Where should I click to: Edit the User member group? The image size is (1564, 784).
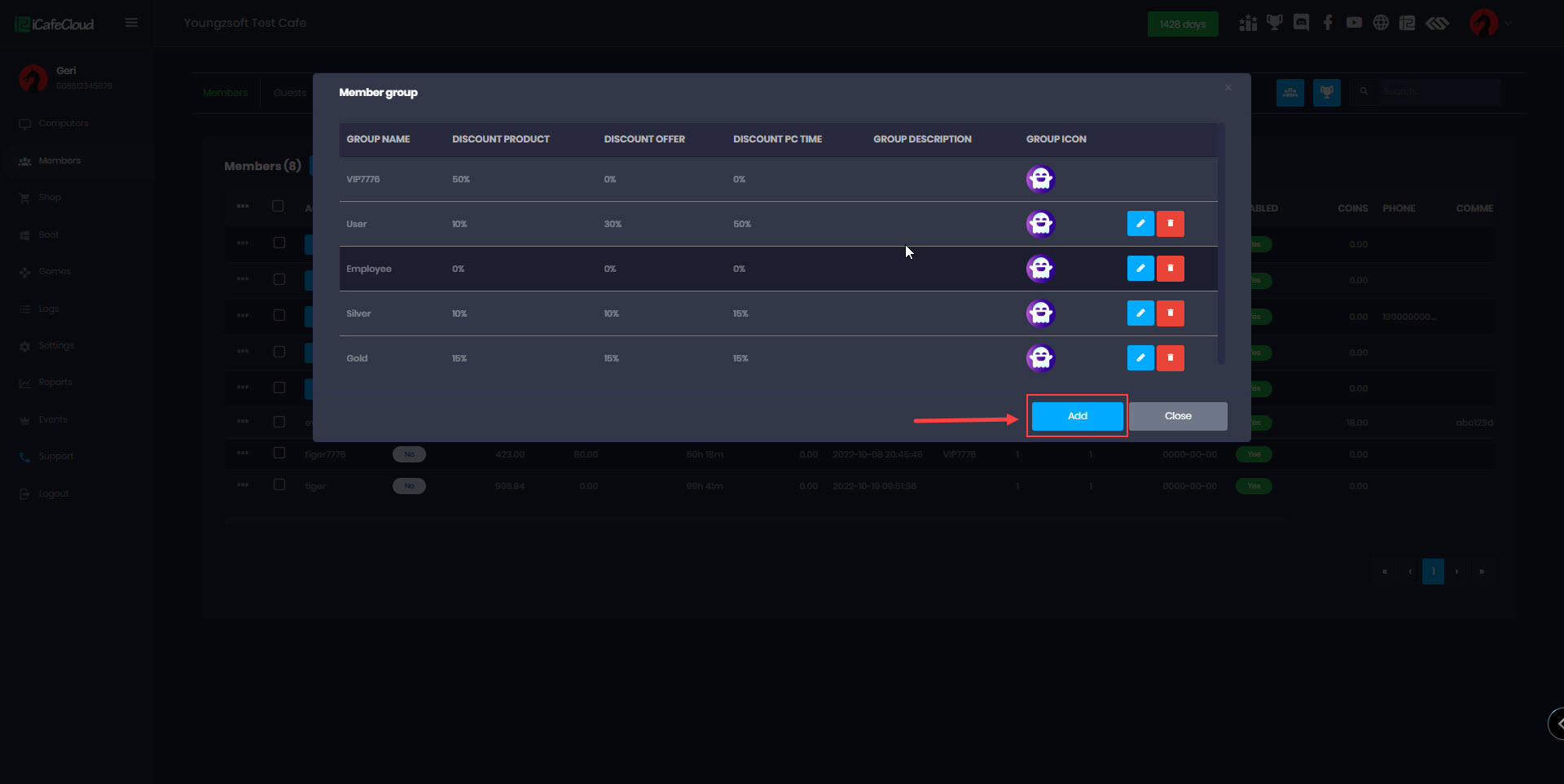point(1140,223)
